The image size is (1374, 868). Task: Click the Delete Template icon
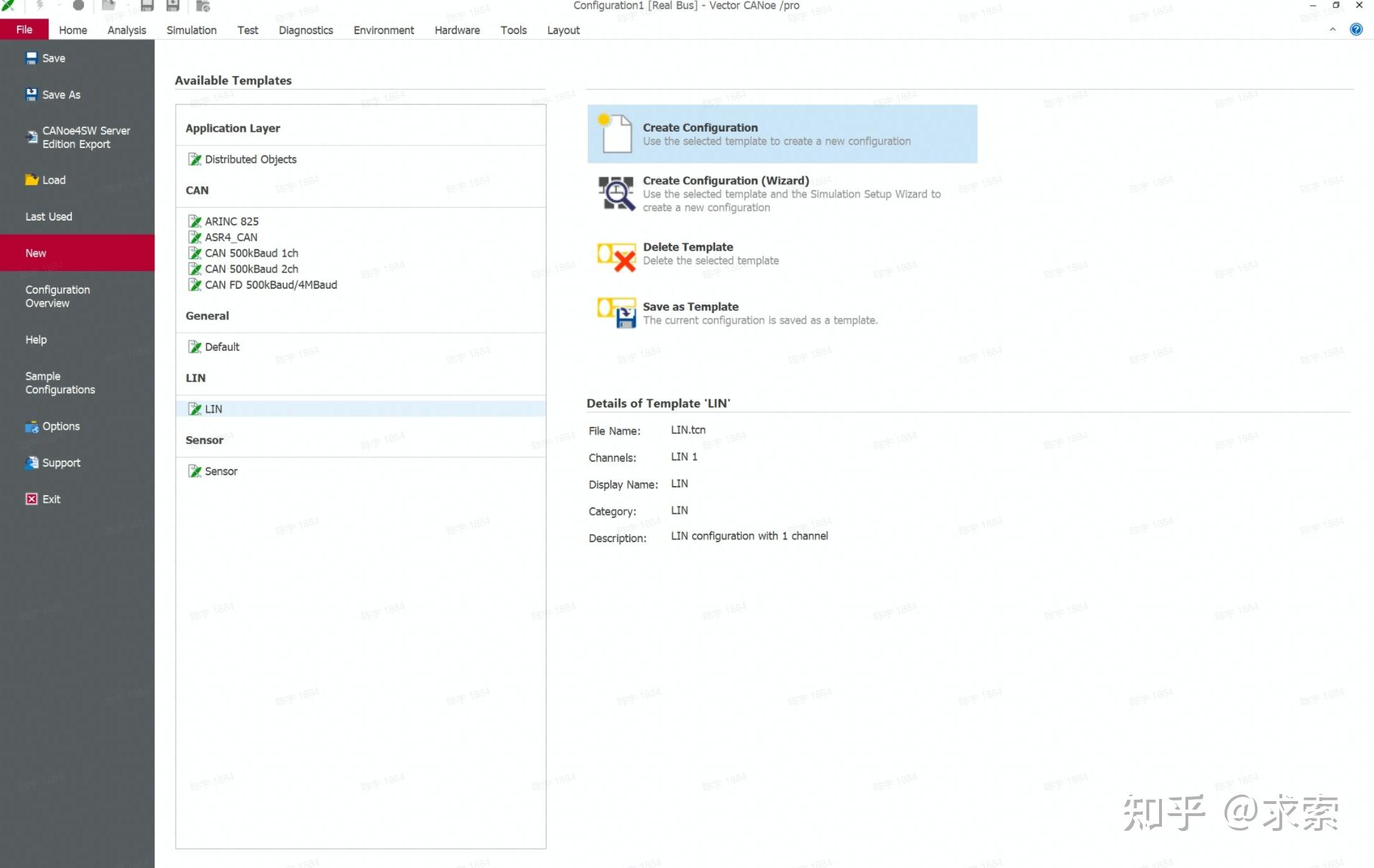[616, 256]
